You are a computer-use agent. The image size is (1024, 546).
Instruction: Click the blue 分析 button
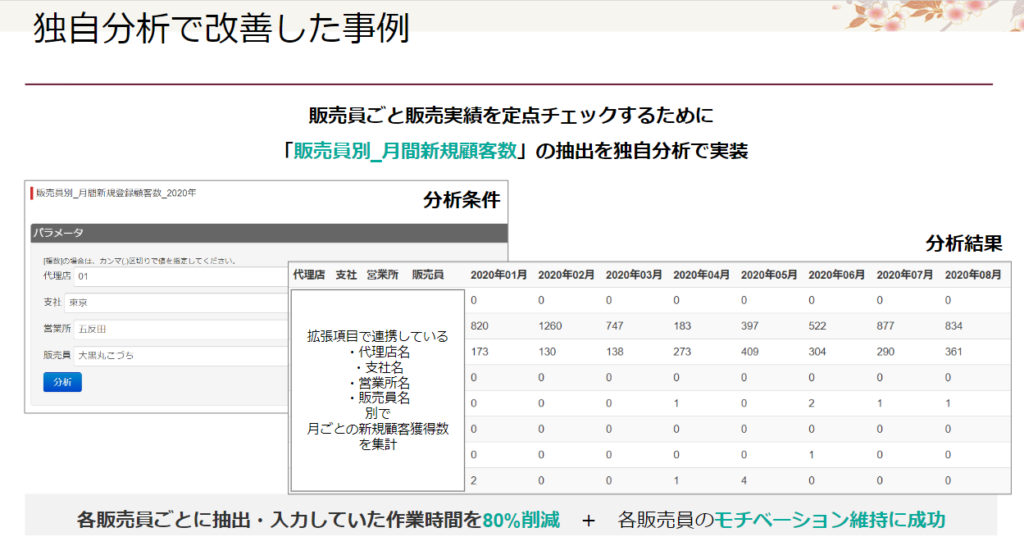62,382
